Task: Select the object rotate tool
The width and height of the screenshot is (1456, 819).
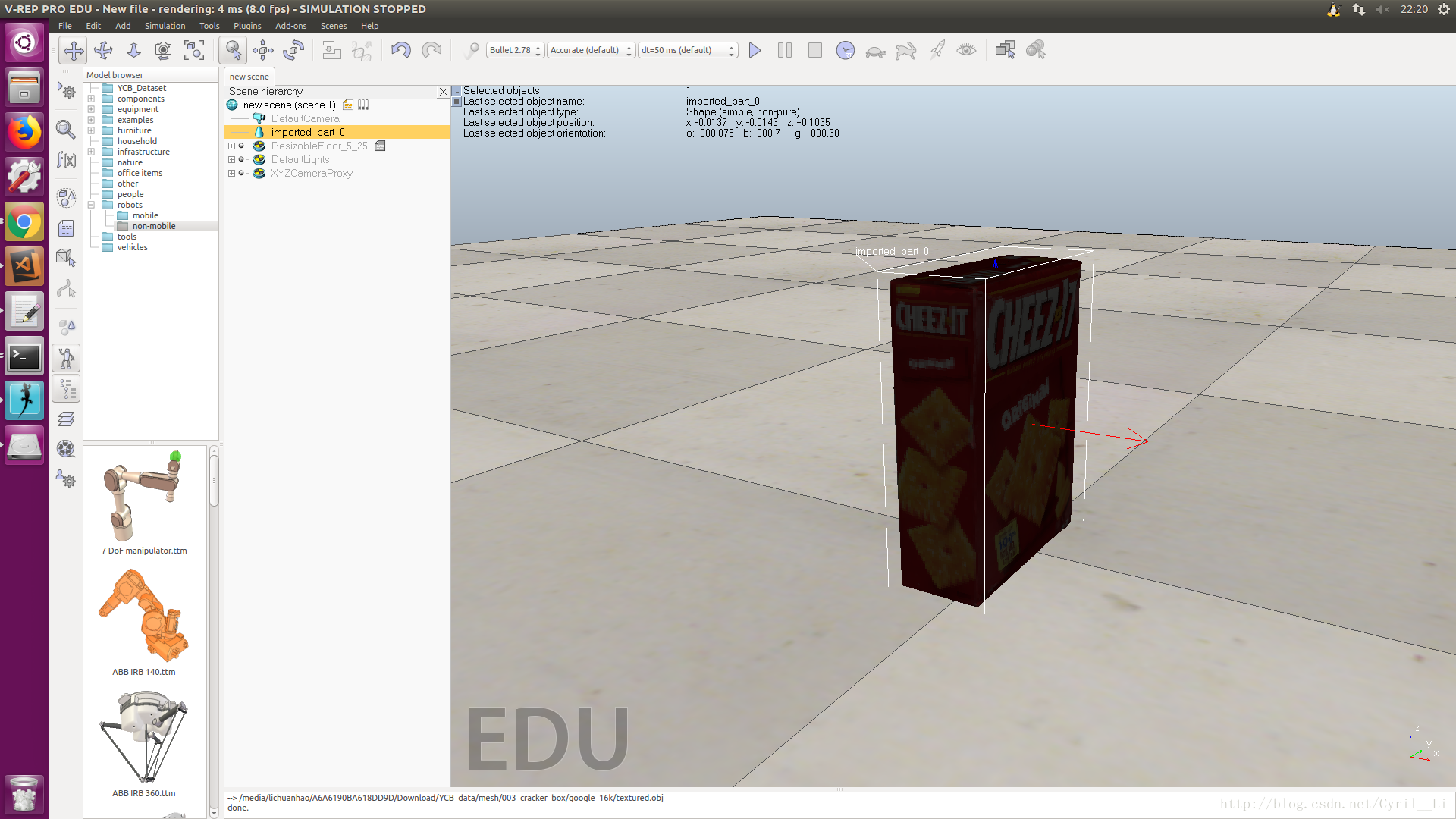Action: [293, 50]
